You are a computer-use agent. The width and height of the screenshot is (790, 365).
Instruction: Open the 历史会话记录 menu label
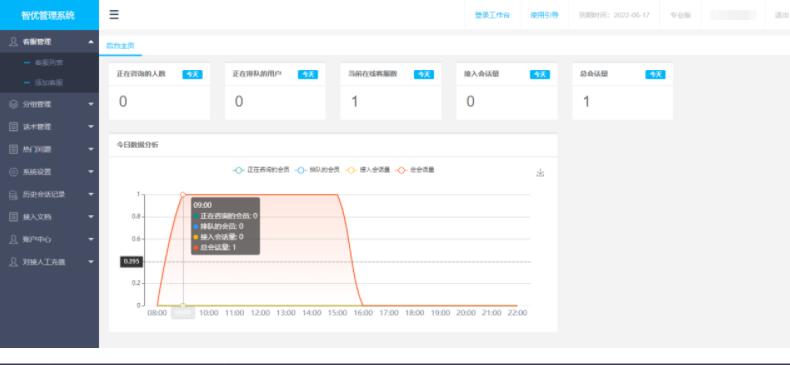click(43, 195)
